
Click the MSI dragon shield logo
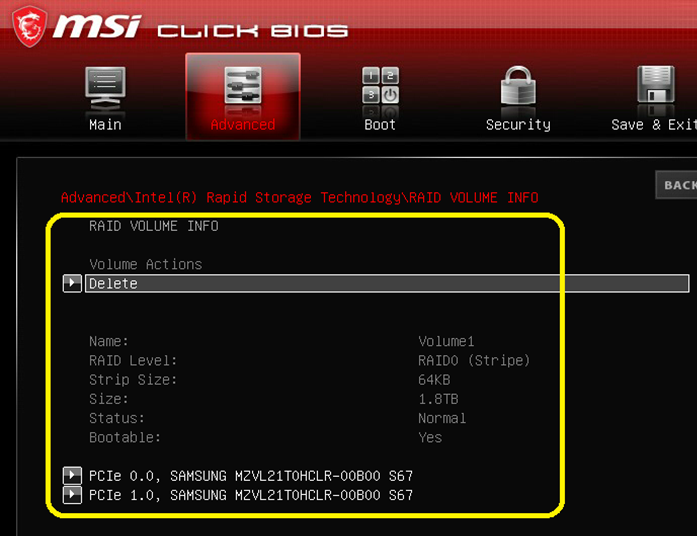tap(30, 25)
